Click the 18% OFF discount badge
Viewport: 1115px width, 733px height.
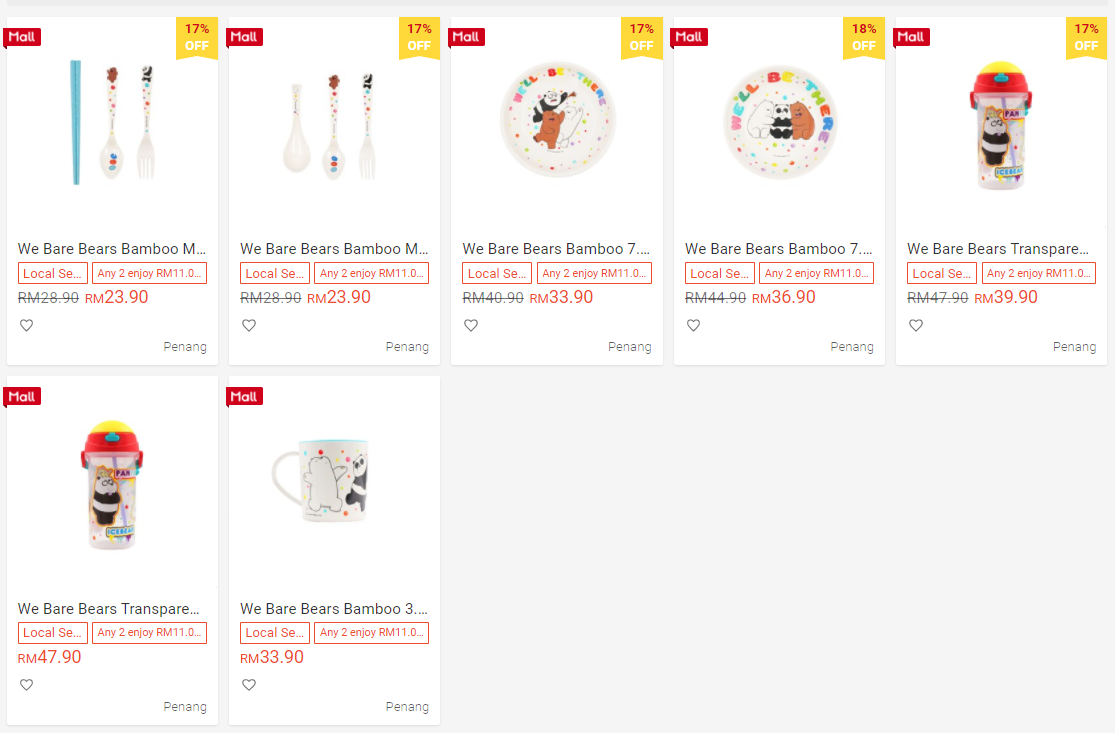pyautogui.click(x=864, y=38)
